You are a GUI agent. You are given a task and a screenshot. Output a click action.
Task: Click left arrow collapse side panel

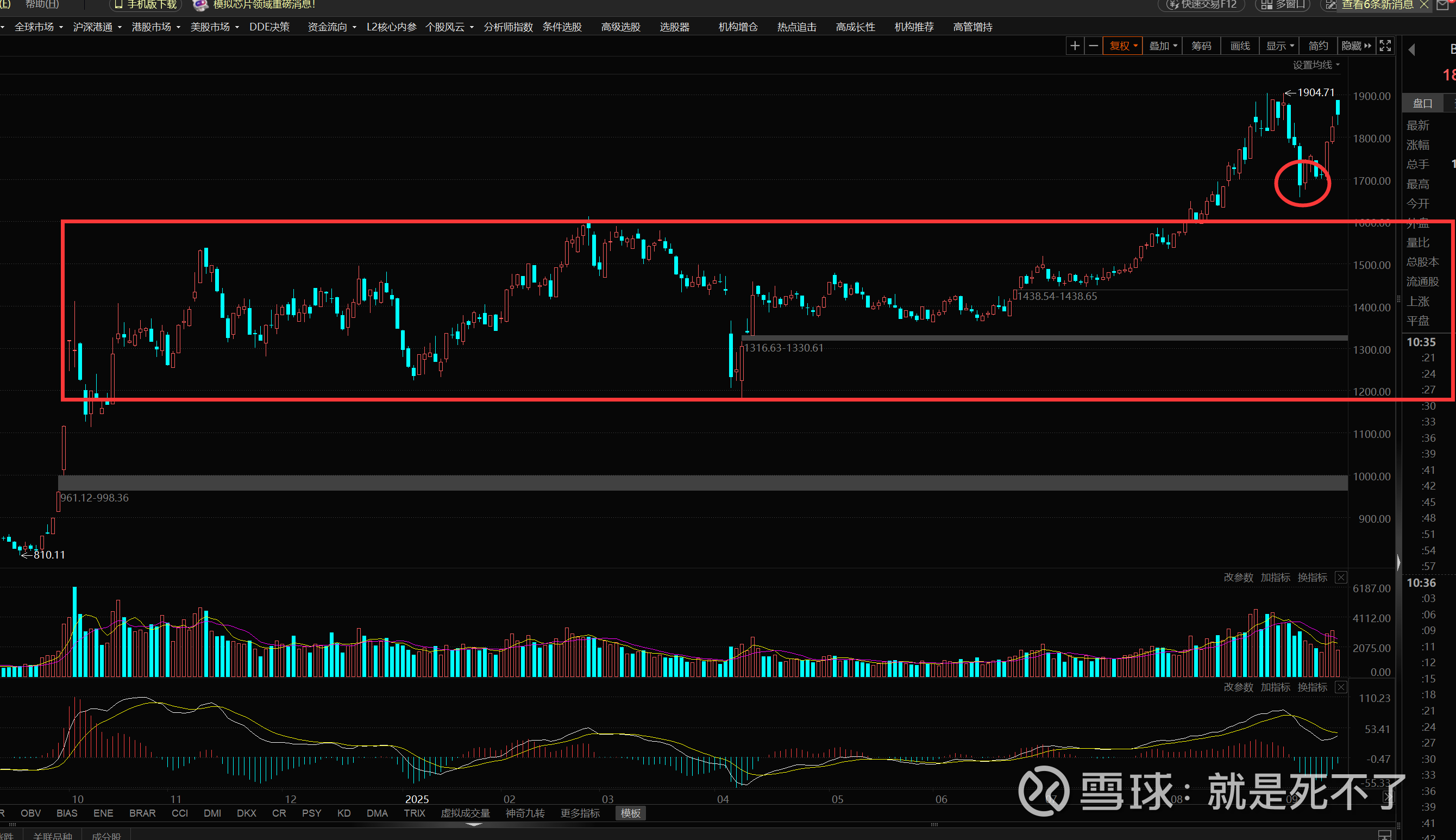pos(1411,50)
